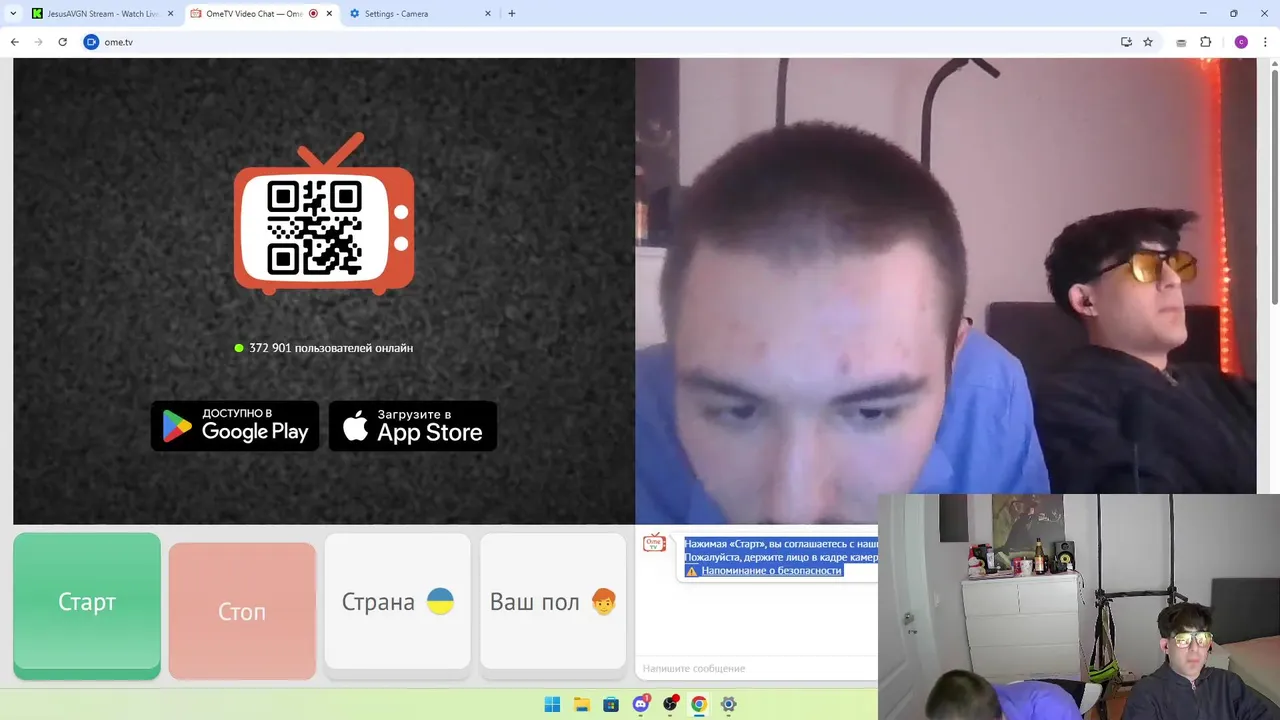Click the 372 901 пользователей онлайн counter
1280x720 pixels.
tap(324, 348)
